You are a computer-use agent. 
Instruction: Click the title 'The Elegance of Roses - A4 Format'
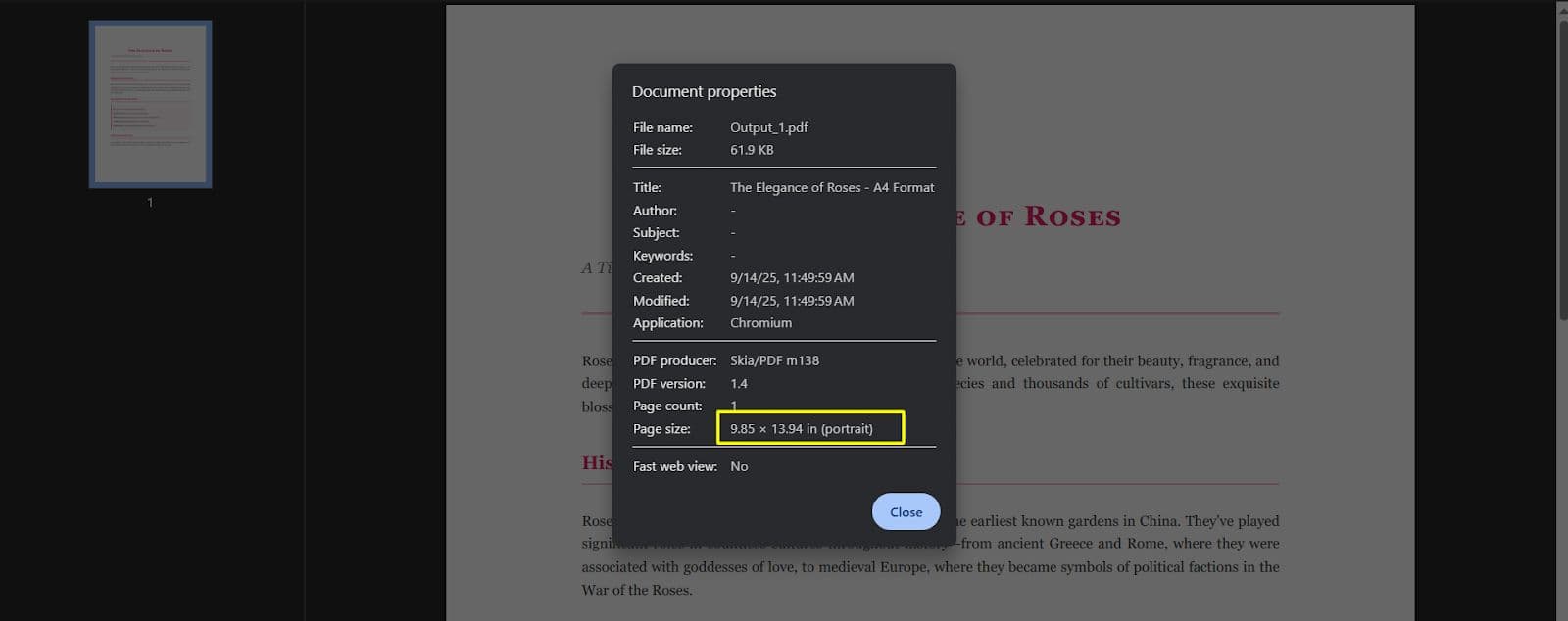[x=831, y=187]
